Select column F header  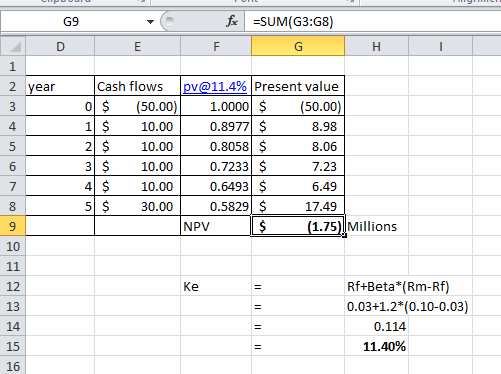tap(216, 46)
